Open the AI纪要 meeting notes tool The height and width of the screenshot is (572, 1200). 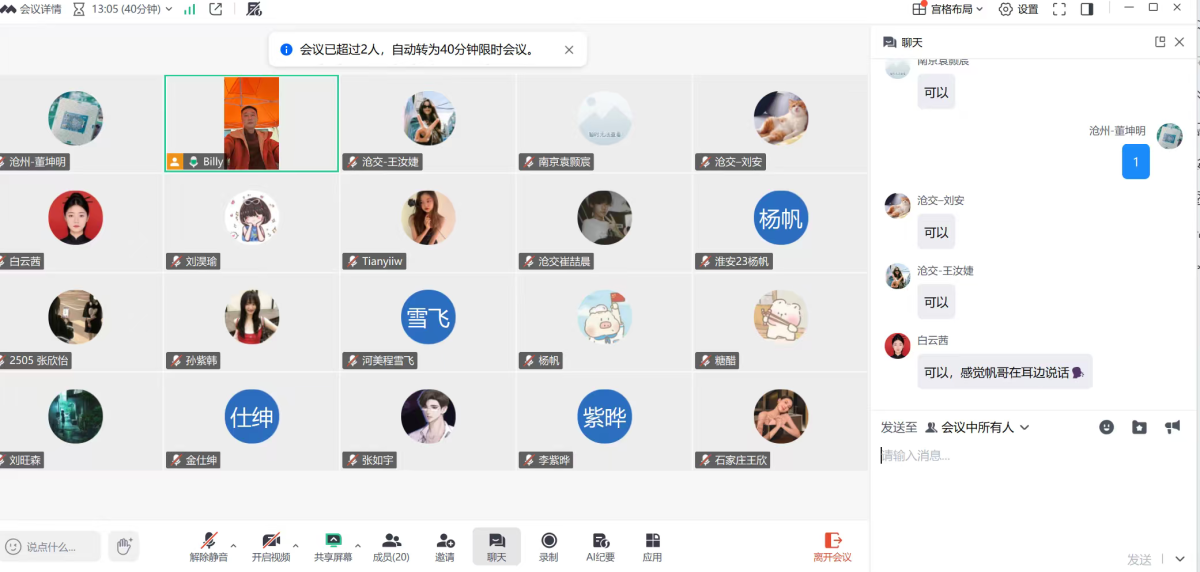pos(601,546)
